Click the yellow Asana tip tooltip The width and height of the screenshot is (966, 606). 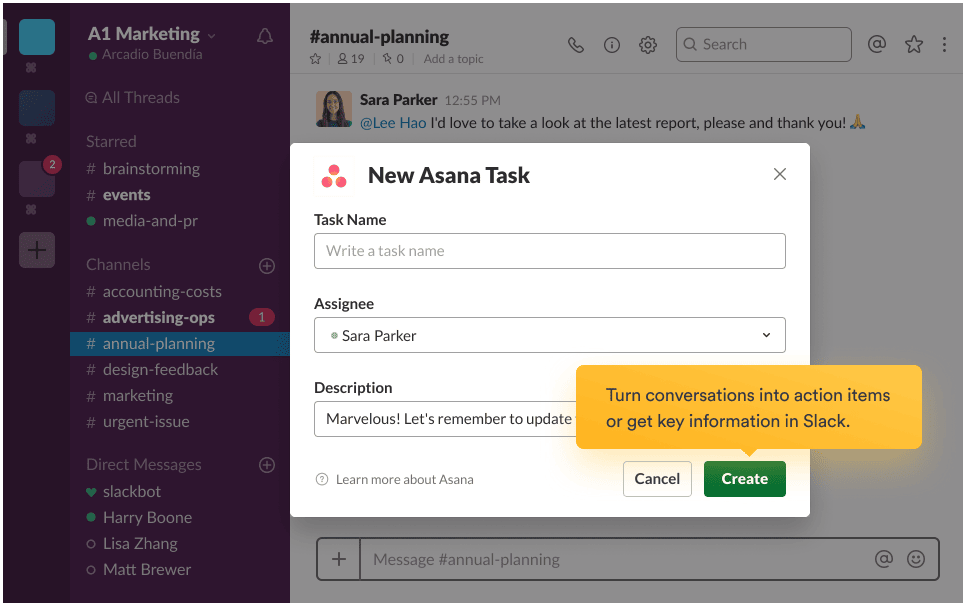[x=749, y=407]
